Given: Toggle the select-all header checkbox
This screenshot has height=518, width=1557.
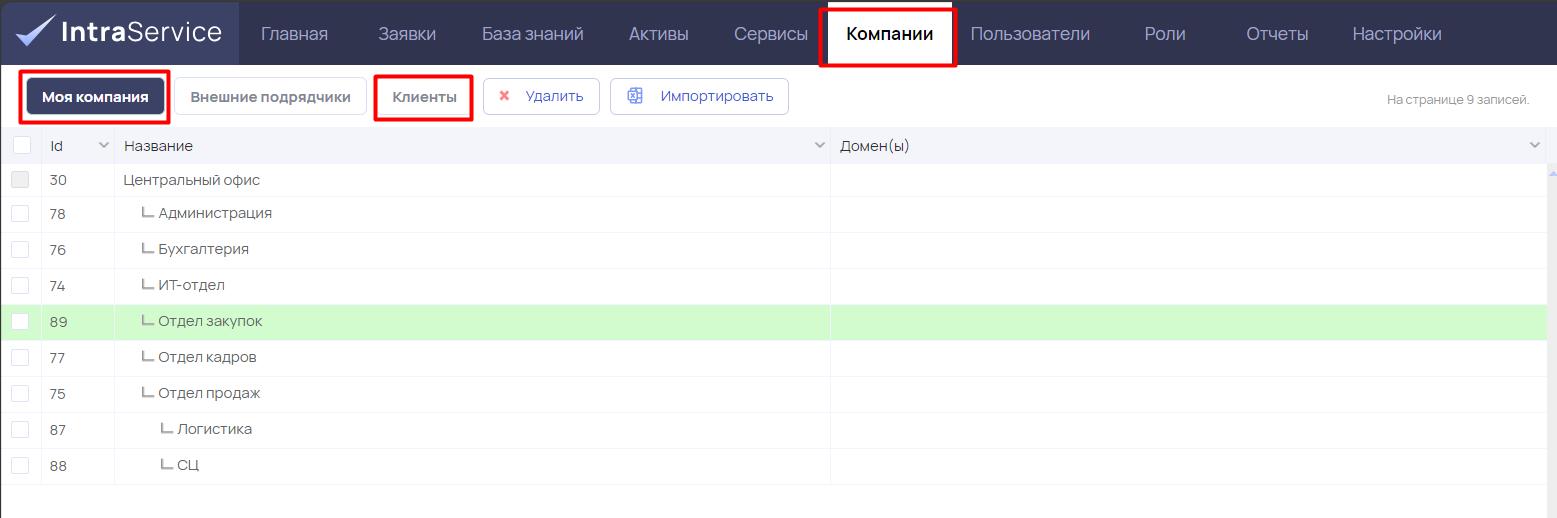Looking at the screenshot, I should [21, 145].
